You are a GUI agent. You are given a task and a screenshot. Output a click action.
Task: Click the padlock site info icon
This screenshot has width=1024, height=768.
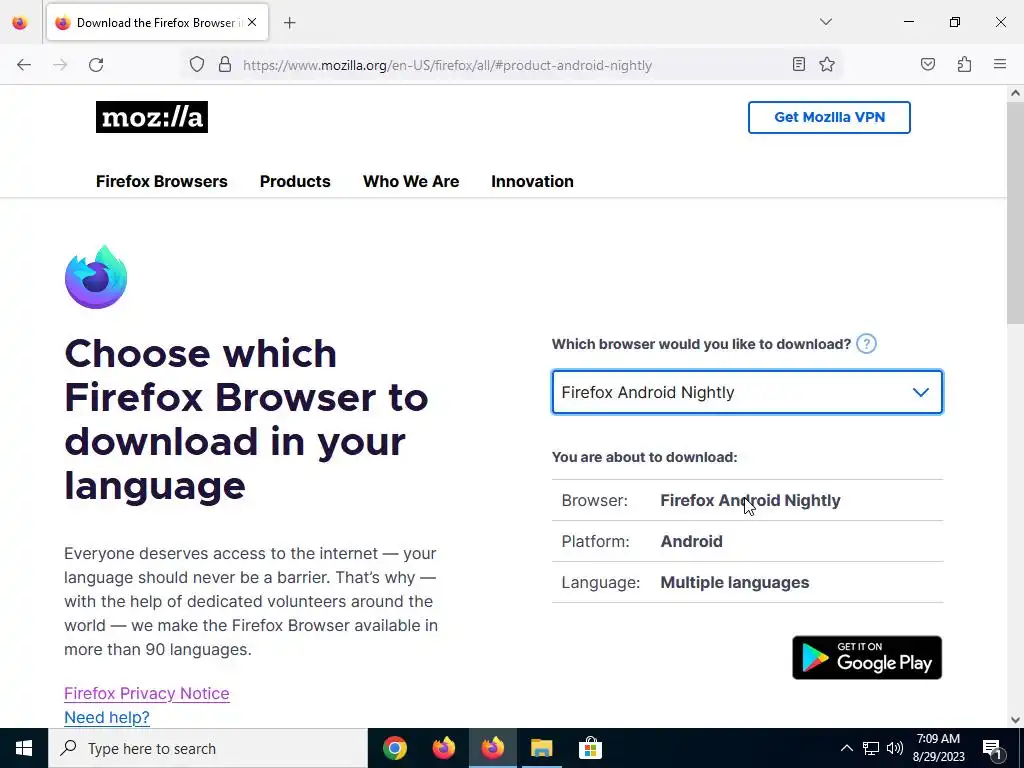pyautogui.click(x=225, y=65)
